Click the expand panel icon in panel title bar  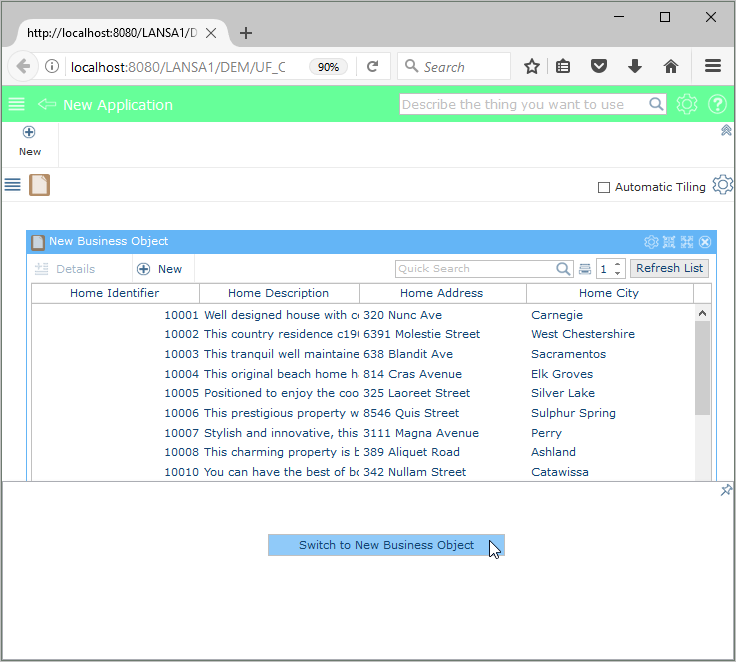(x=687, y=242)
